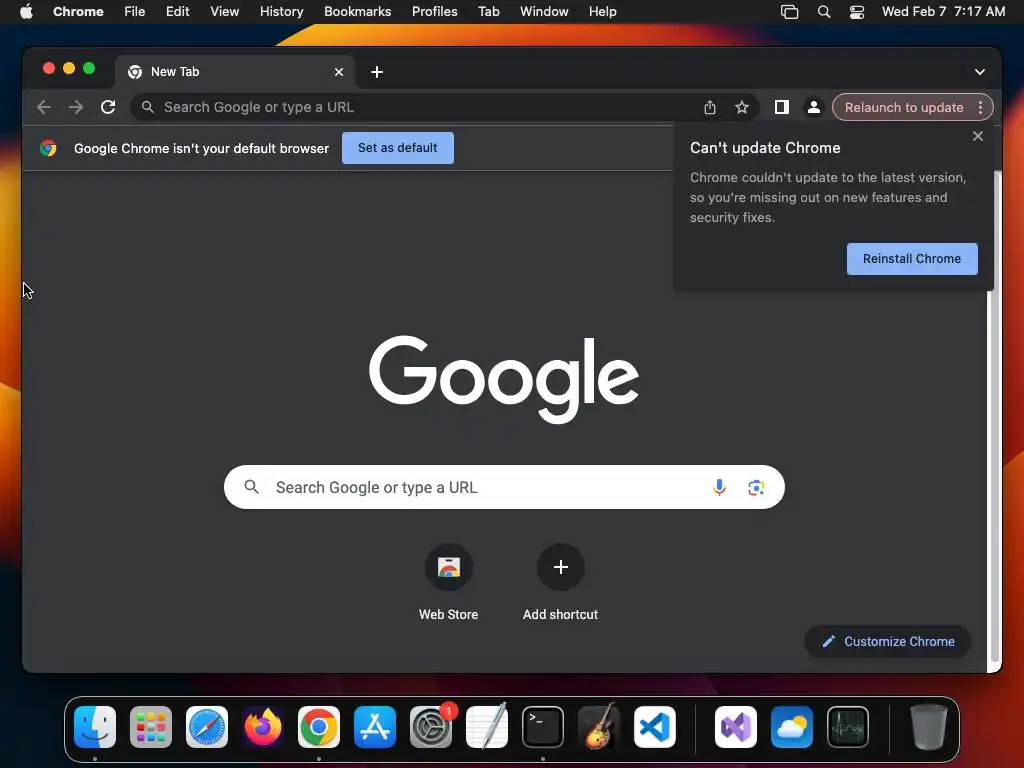Close the New Tab tab
The width and height of the screenshot is (1024, 768).
(339, 72)
